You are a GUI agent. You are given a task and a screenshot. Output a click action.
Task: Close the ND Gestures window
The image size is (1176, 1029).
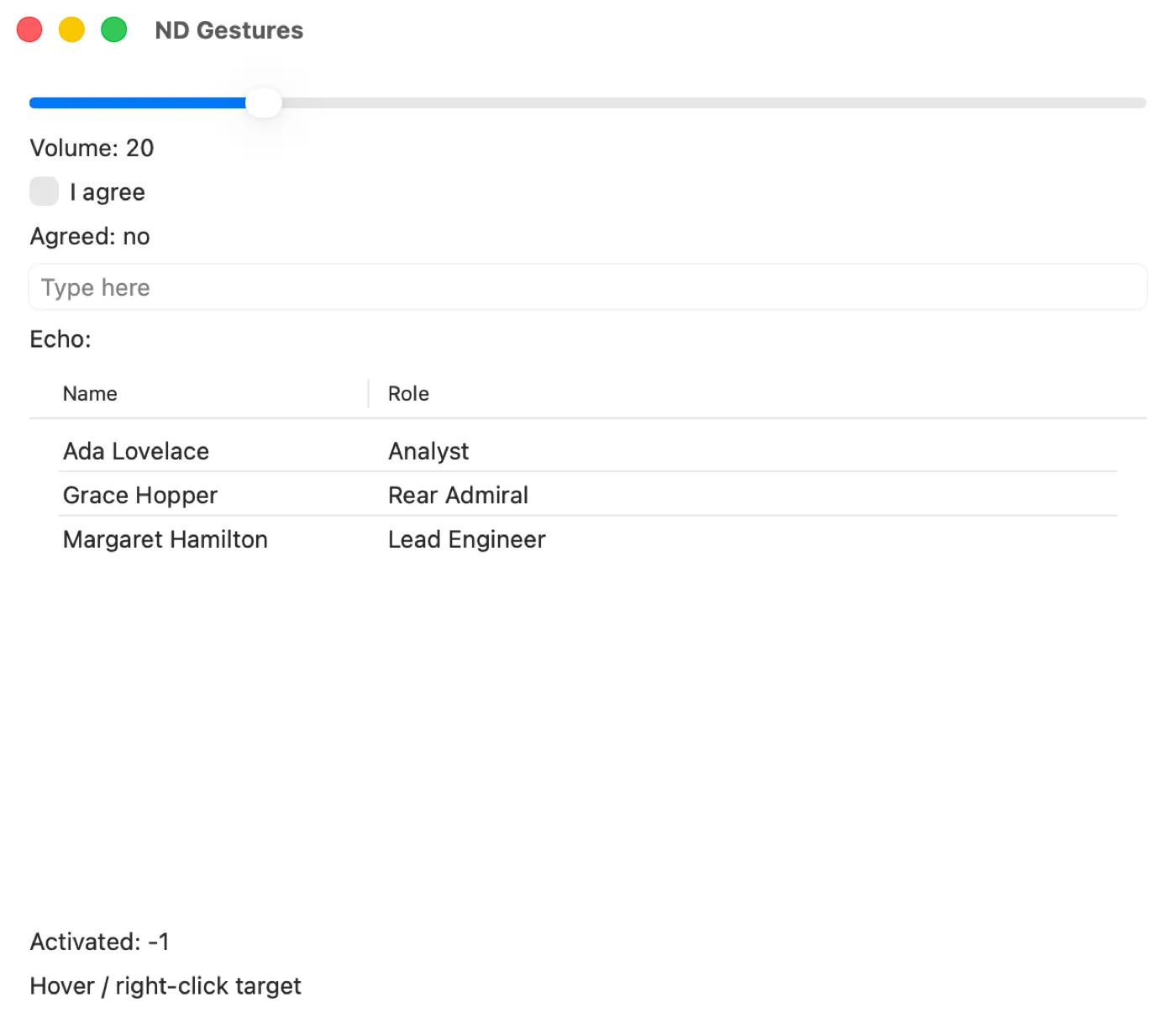[29, 29]
